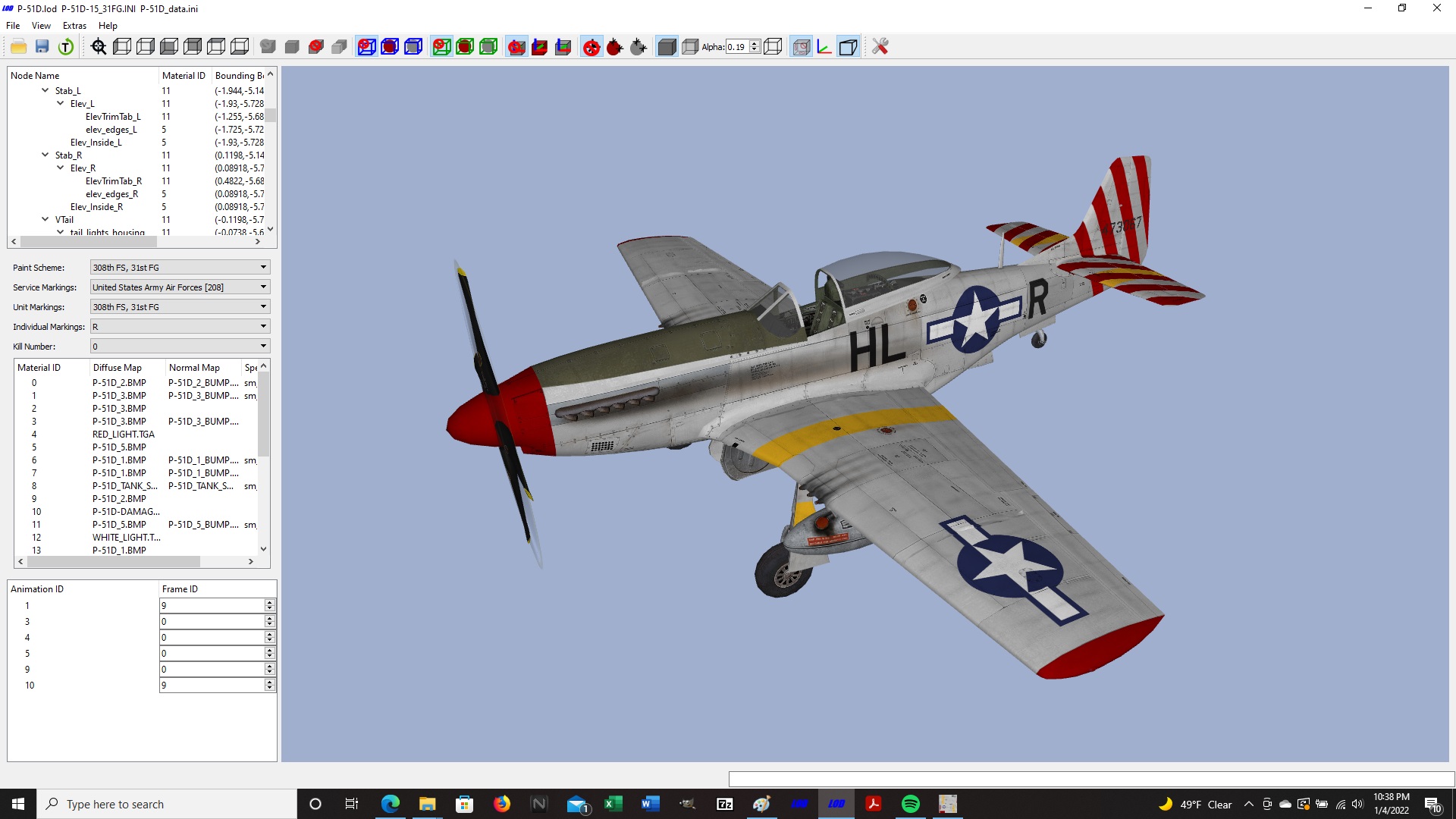Collapse the Stab_L tree node
1456x819 pixels.
(x=45, y=90)
